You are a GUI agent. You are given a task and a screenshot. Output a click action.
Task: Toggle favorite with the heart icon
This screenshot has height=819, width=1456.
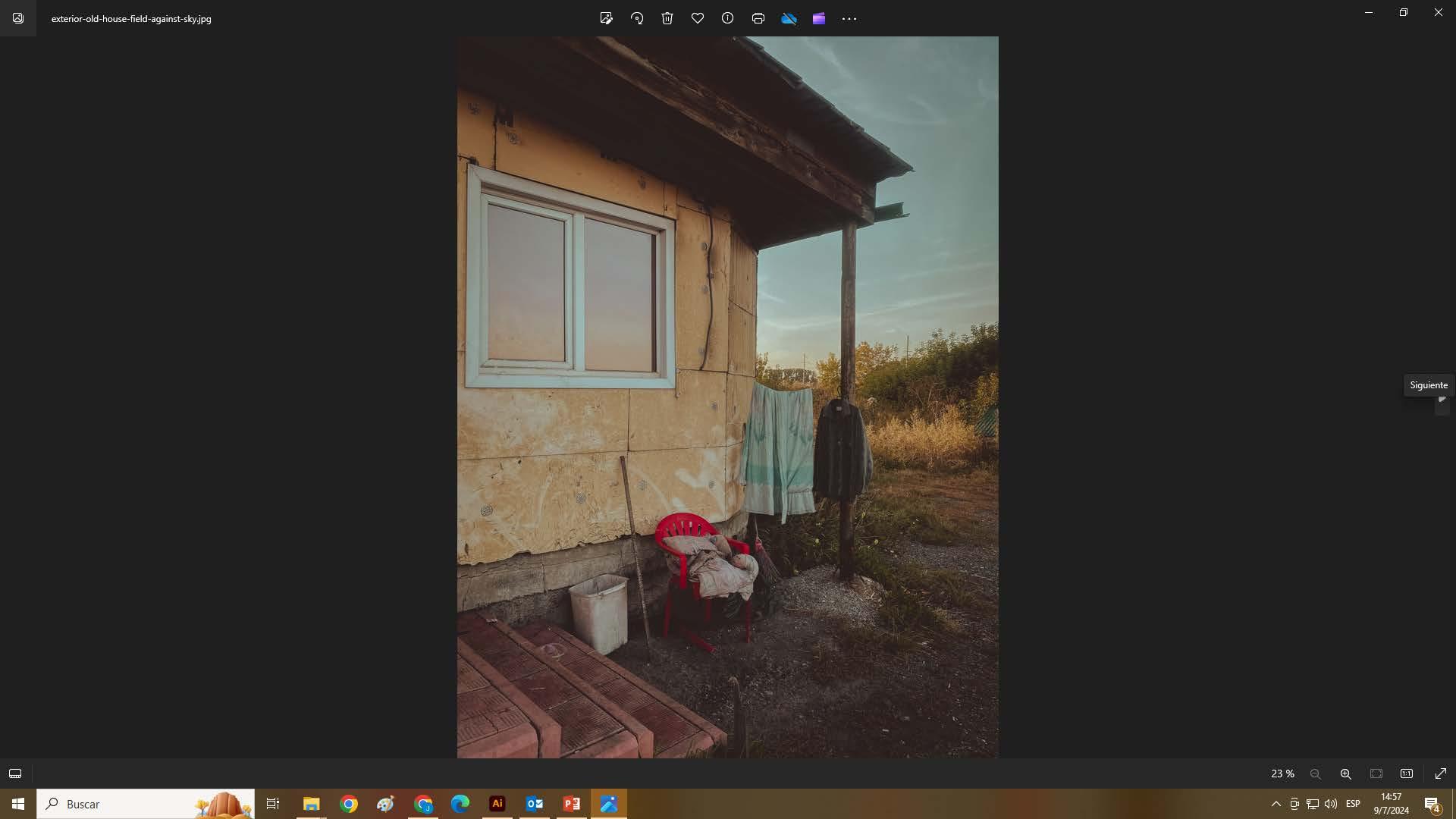tap(698, 18)
